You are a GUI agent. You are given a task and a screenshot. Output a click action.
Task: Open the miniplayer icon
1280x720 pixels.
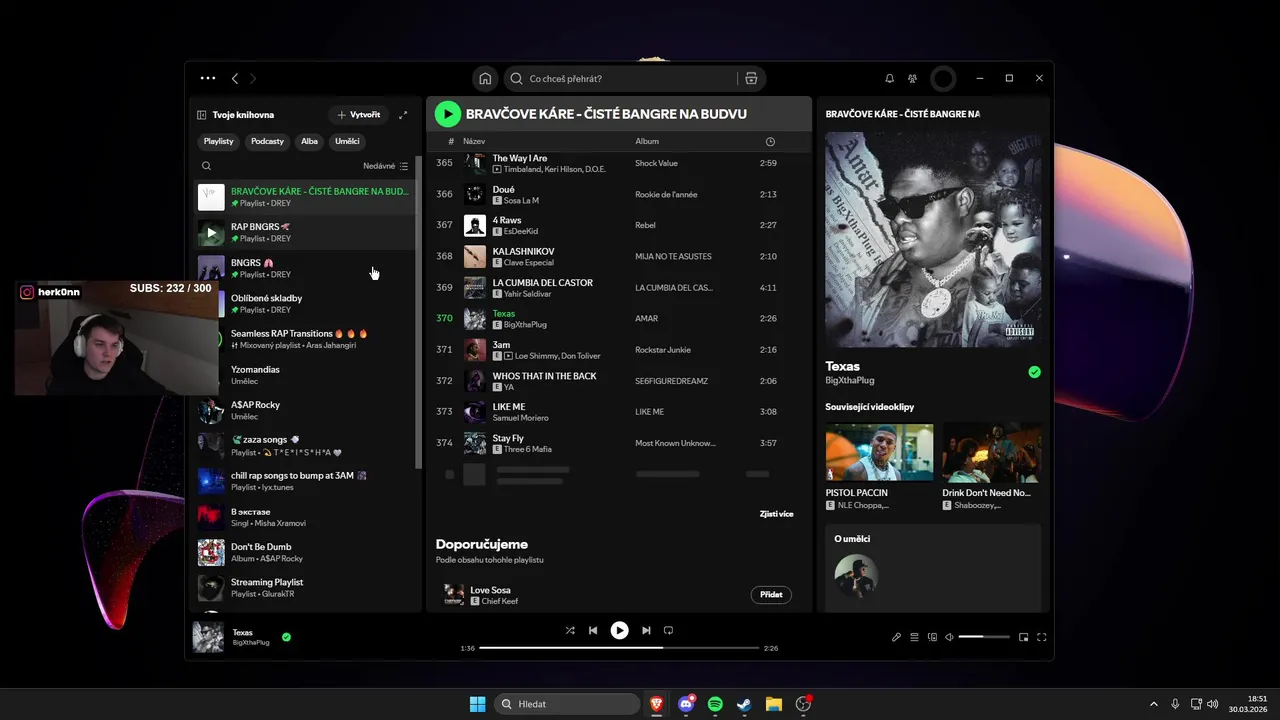coord(1023,637)
